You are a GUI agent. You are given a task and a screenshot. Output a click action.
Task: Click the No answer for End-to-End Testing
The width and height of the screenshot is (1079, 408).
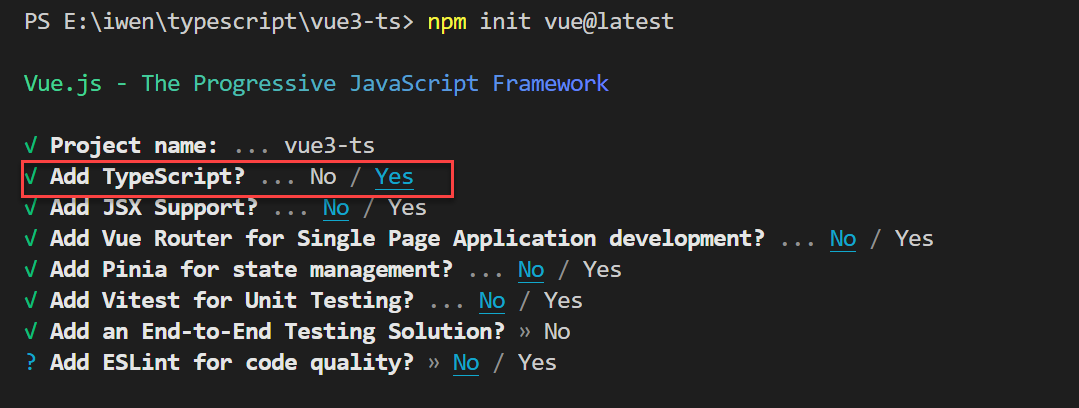pyautogui.click(x=557, y=332)
